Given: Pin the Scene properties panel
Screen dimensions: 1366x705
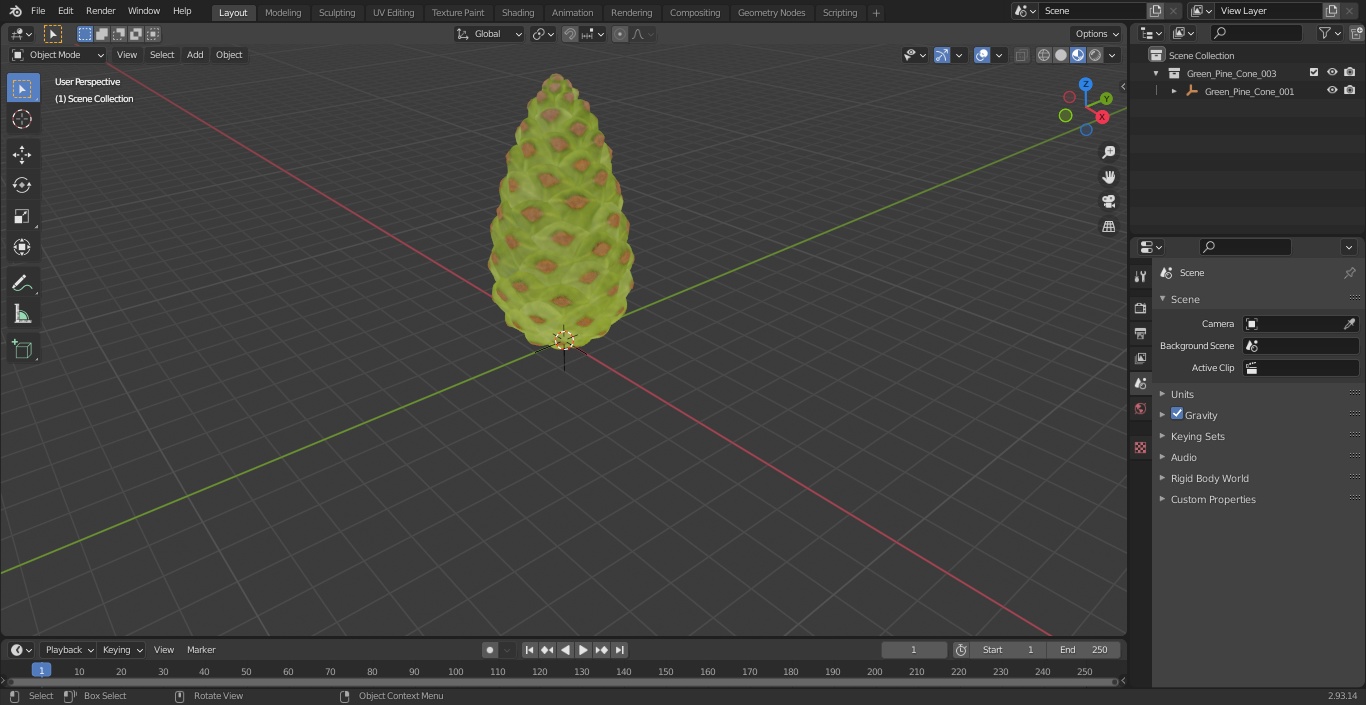Looking at the screenshot, I should (x=1349, y=273).
